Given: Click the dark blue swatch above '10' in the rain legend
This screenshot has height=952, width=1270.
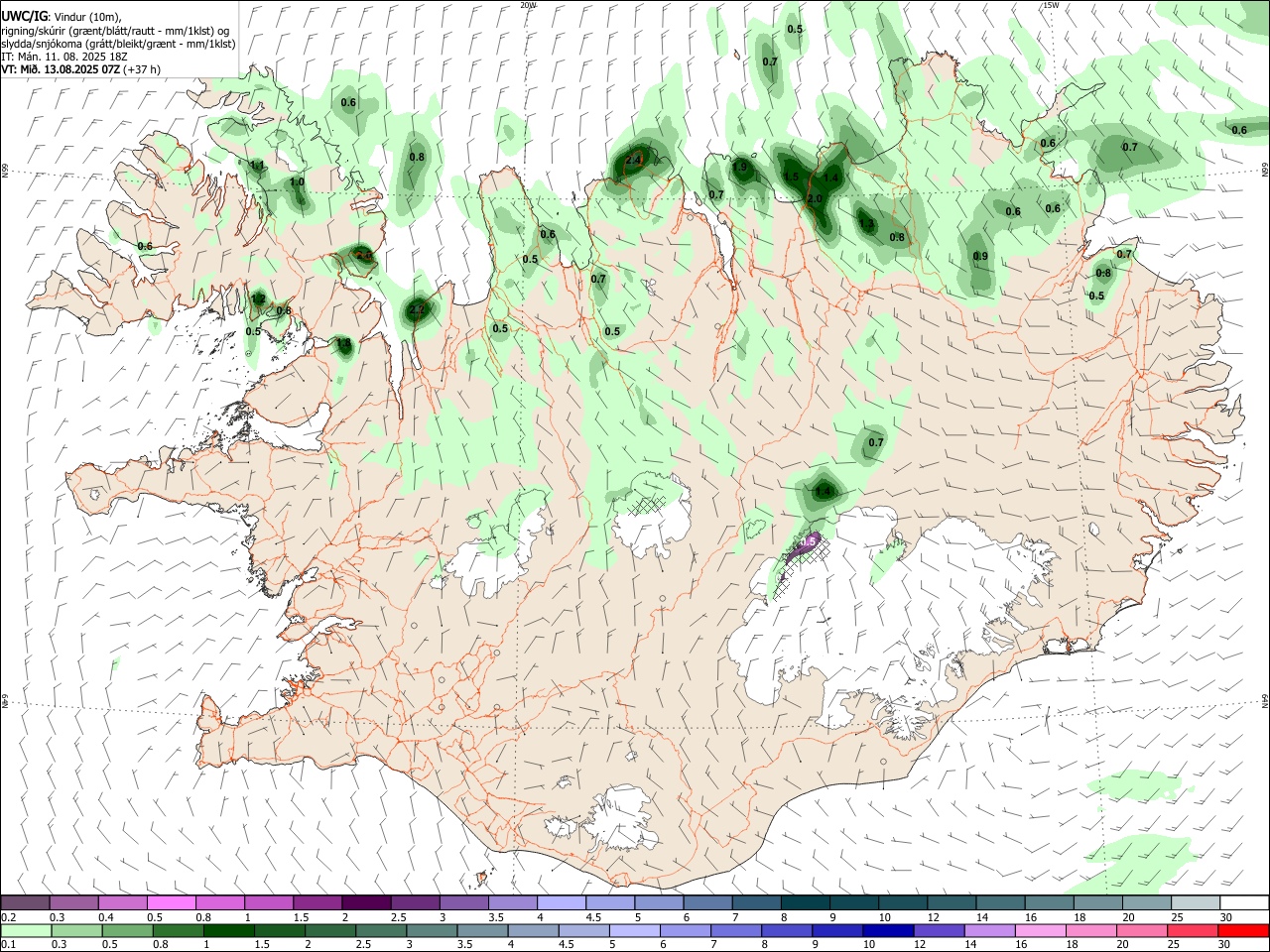Looking at the screenshot, I should click(x=886, y=931).
